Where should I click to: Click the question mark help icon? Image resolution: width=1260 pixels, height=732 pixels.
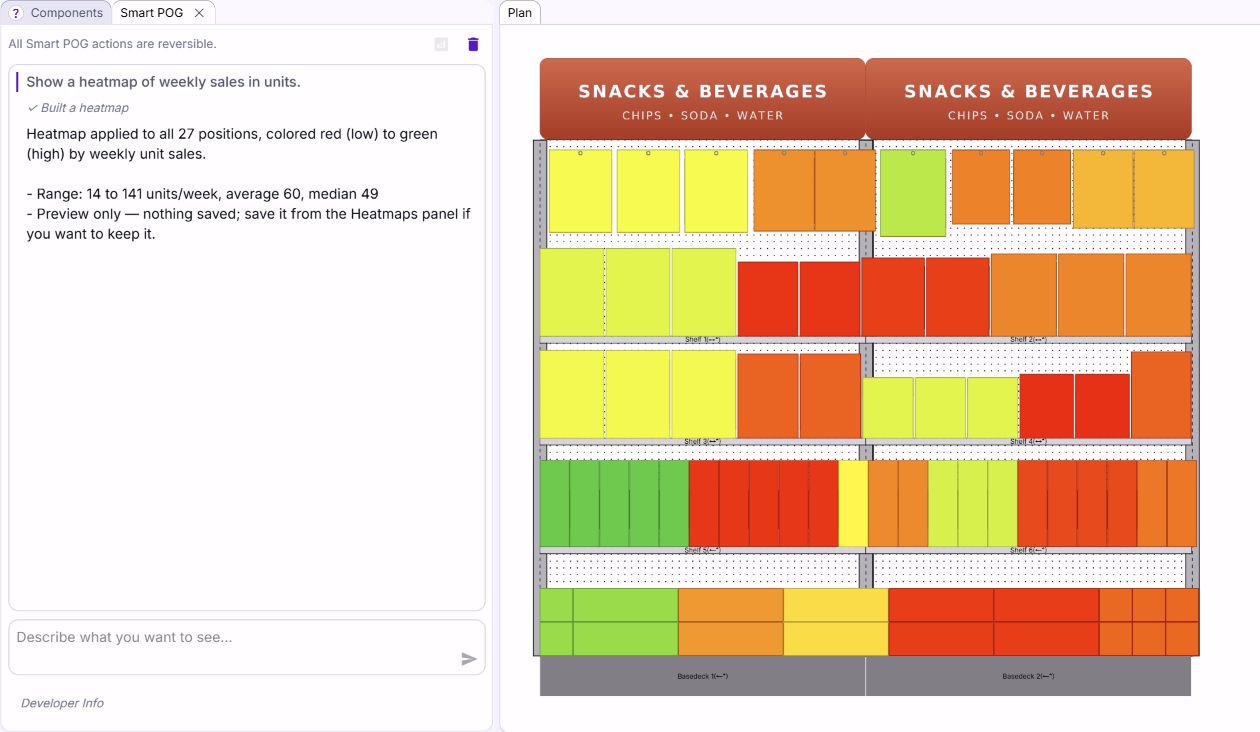coord(16,13)
